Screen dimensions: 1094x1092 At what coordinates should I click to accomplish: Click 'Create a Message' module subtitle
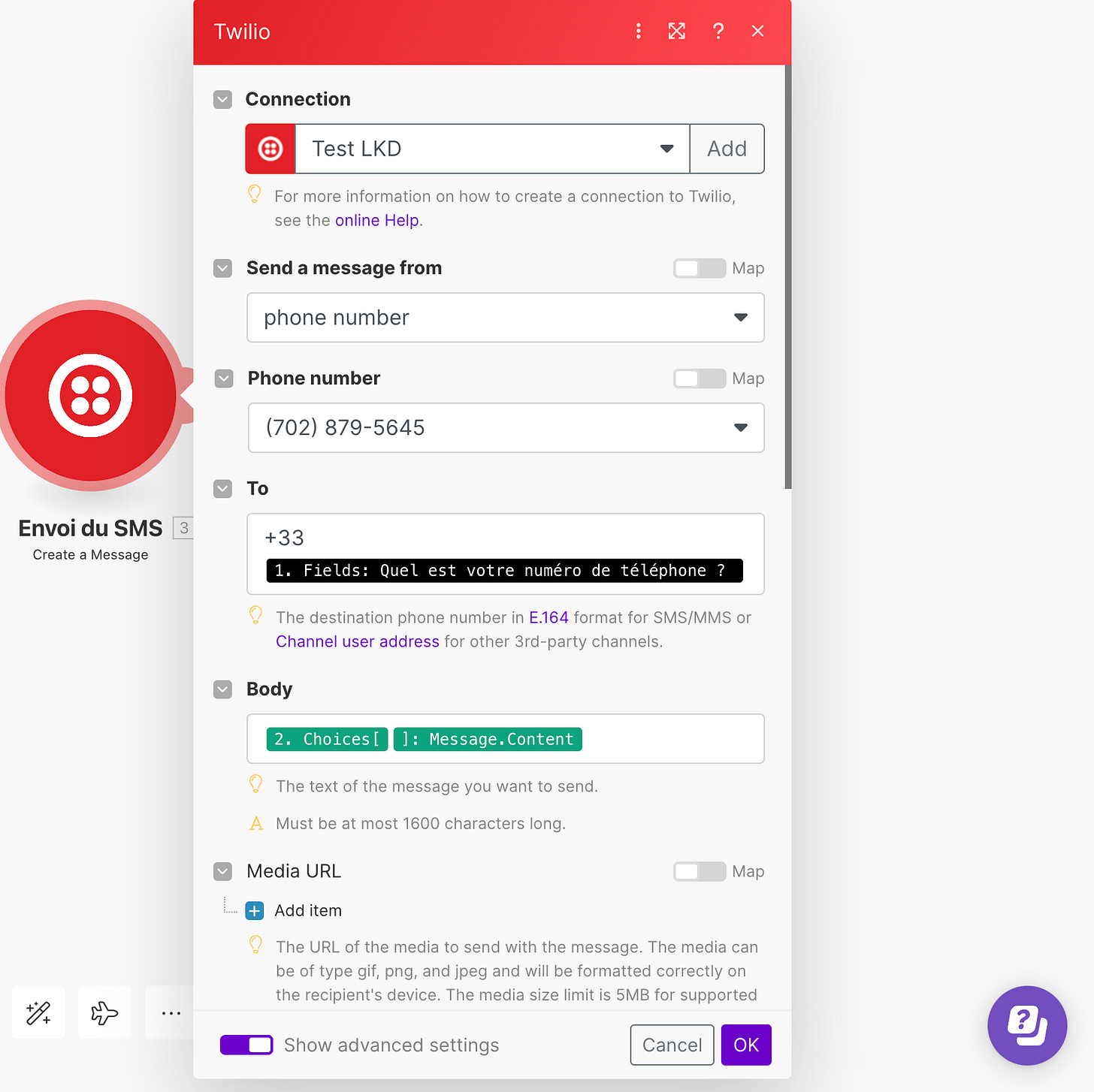[90, 555]
